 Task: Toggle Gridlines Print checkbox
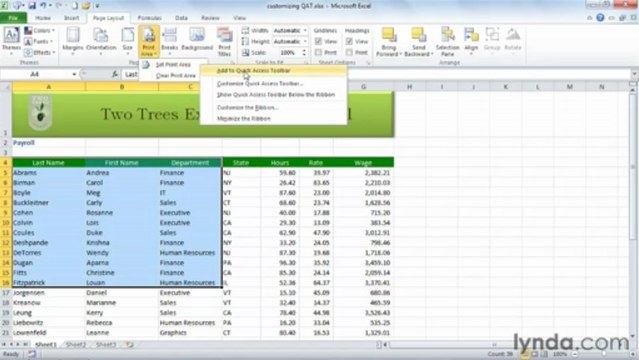[x=318, y=53]
